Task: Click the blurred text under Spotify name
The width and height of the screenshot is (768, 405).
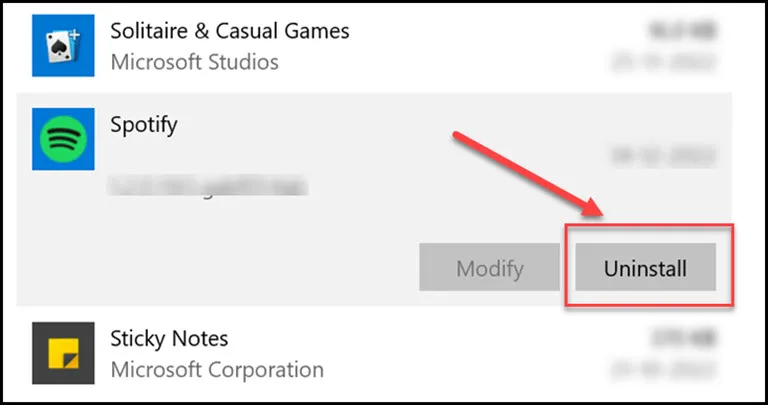Action: point(207,186)
